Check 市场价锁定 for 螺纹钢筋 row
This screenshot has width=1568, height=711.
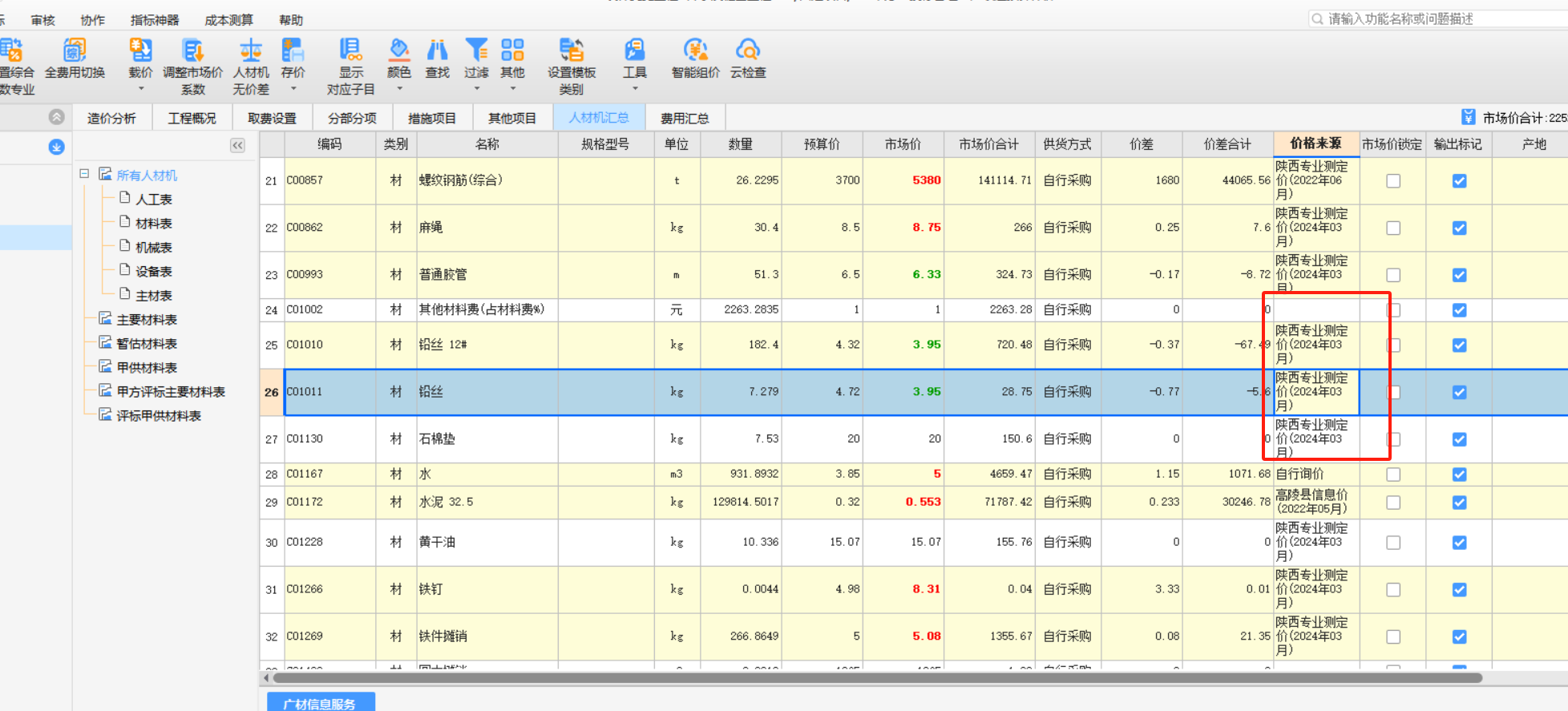[1393, 181]
